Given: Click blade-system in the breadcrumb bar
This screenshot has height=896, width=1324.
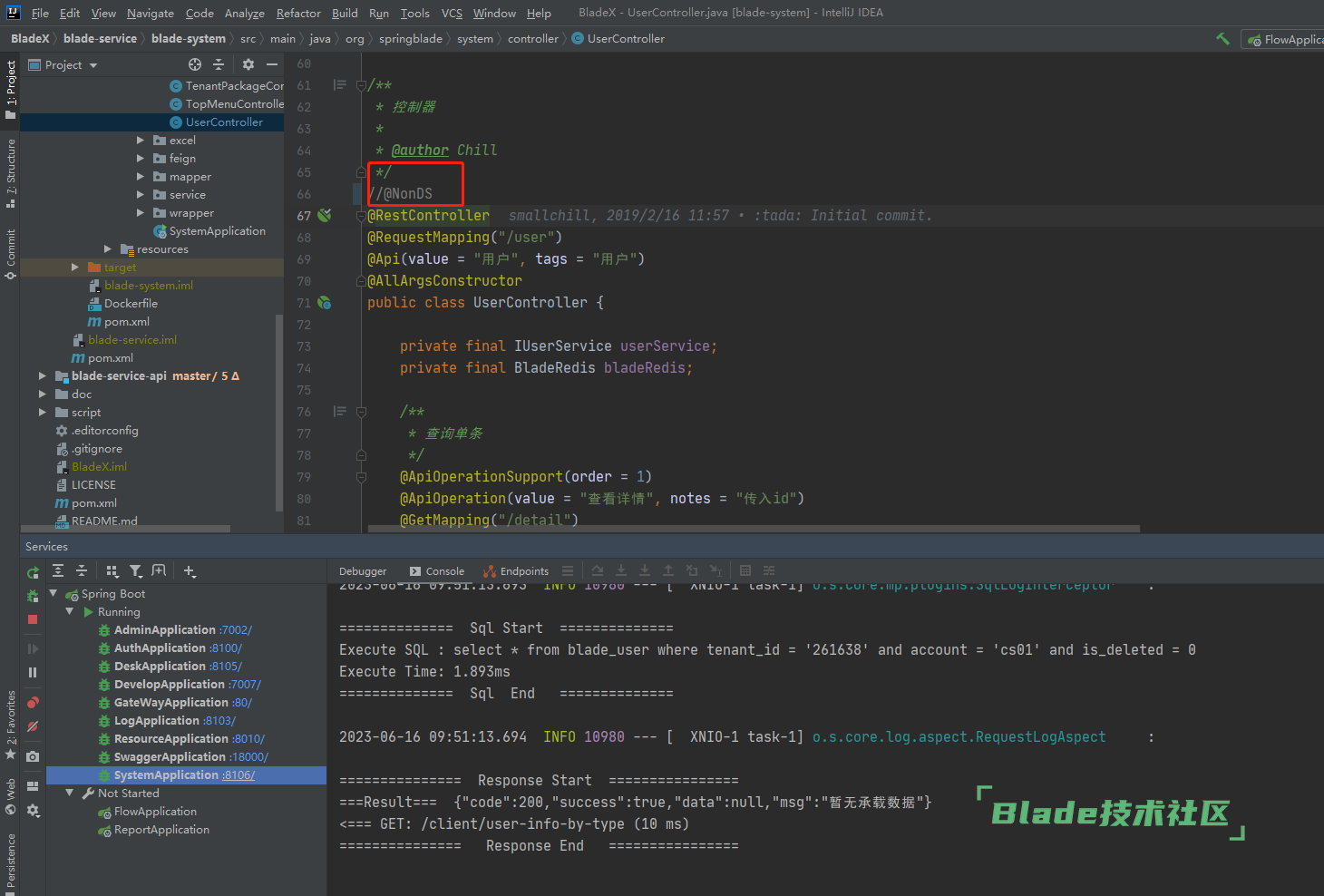Looking at the screenshot, I should click(189, 38).
